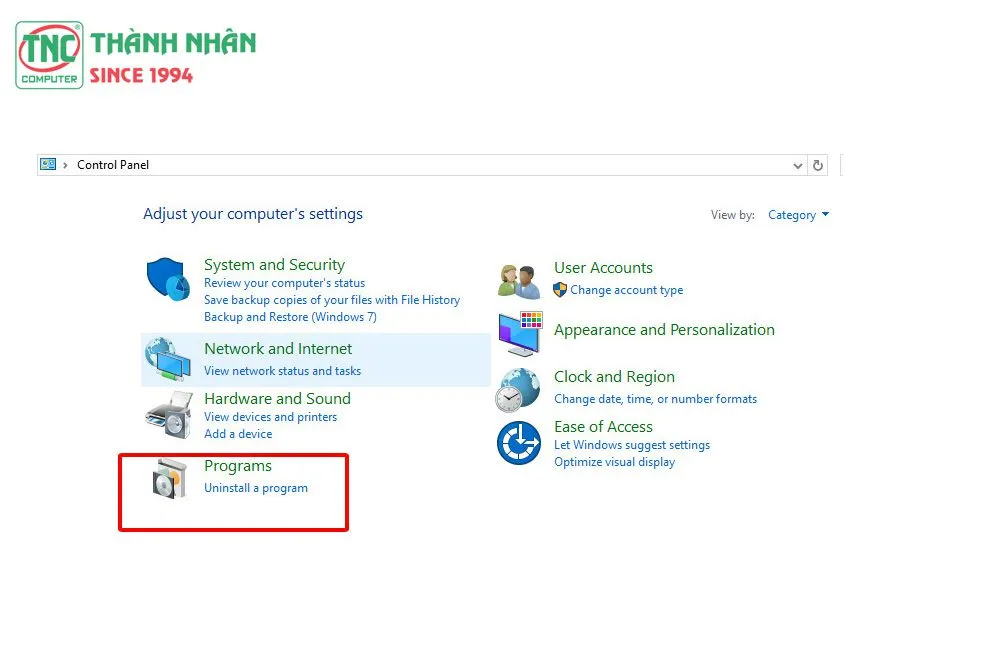Click Let Windows suggest settings link
Viewport: 1000px width, 650px height.
point(632,445)
